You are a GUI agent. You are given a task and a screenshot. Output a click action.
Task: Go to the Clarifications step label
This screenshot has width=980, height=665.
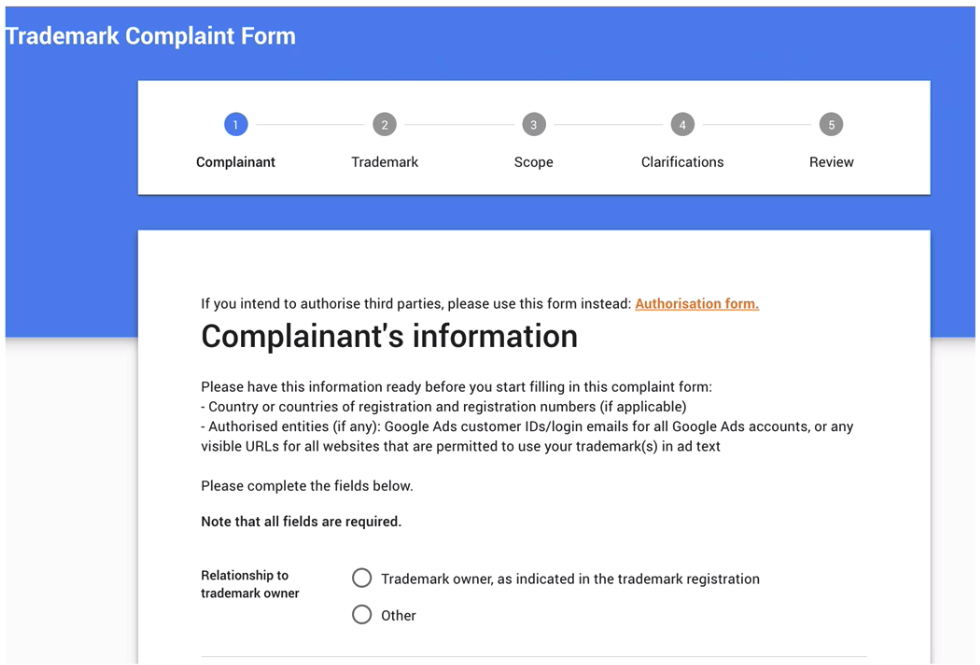pos(682,162)
